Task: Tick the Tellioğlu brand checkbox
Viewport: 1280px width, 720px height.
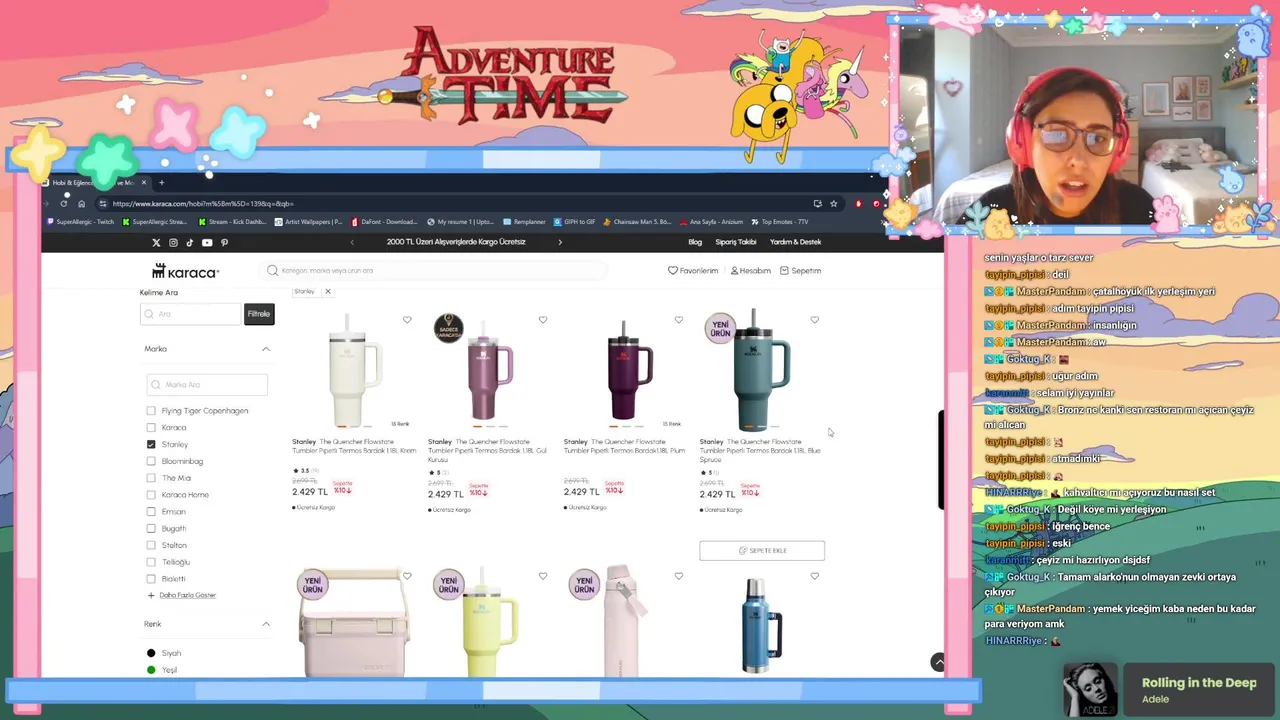Action: (151, 562)
